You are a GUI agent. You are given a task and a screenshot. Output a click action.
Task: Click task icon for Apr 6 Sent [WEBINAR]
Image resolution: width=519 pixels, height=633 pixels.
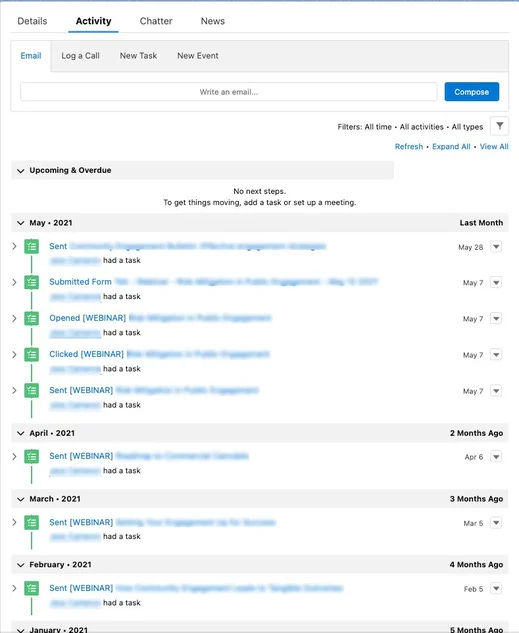point(31,457)
